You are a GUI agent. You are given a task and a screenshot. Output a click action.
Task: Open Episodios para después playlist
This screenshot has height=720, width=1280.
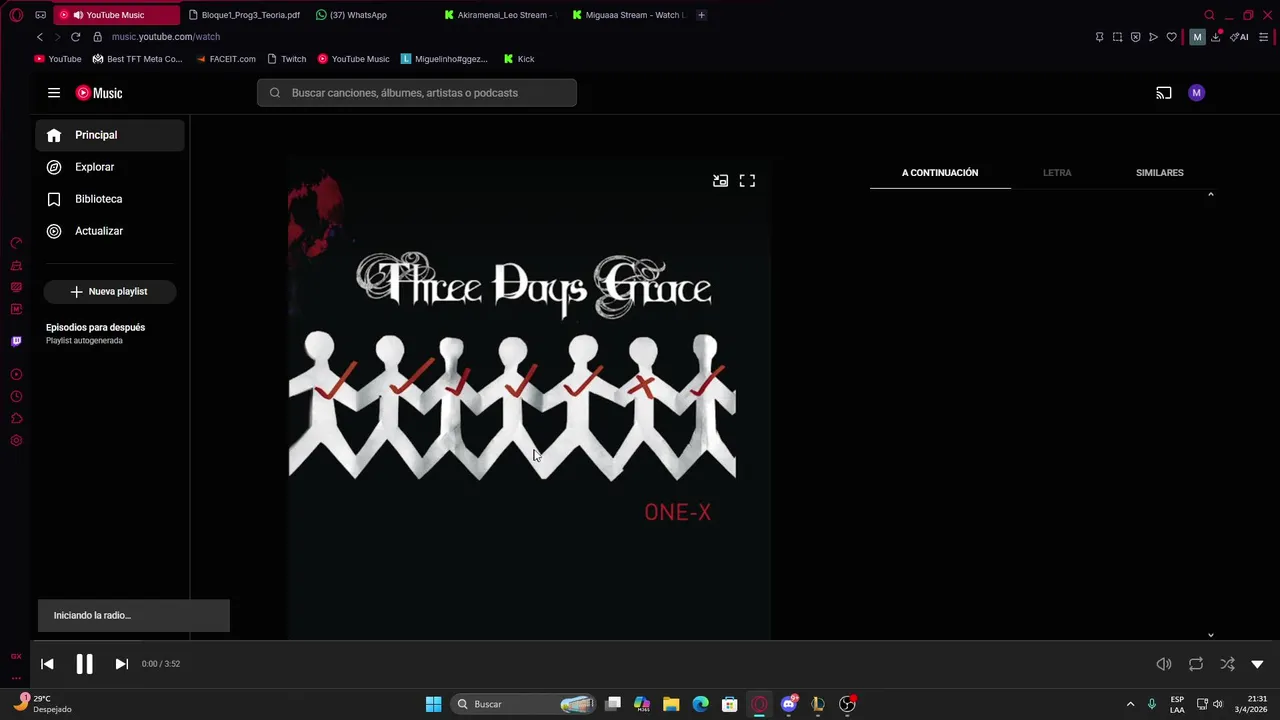click(x=110, y=333)
